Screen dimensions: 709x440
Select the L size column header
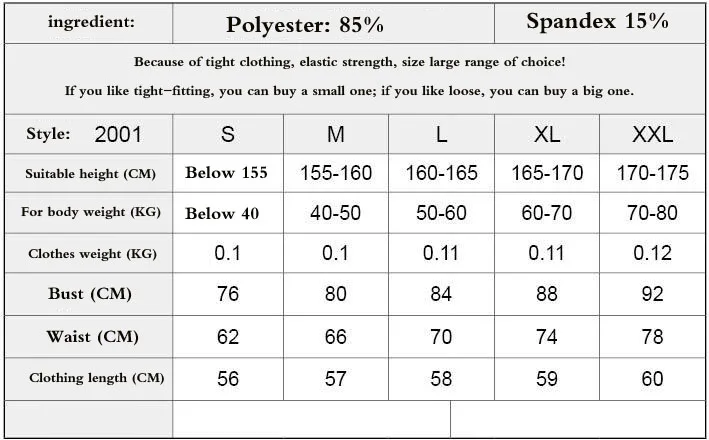441,134
